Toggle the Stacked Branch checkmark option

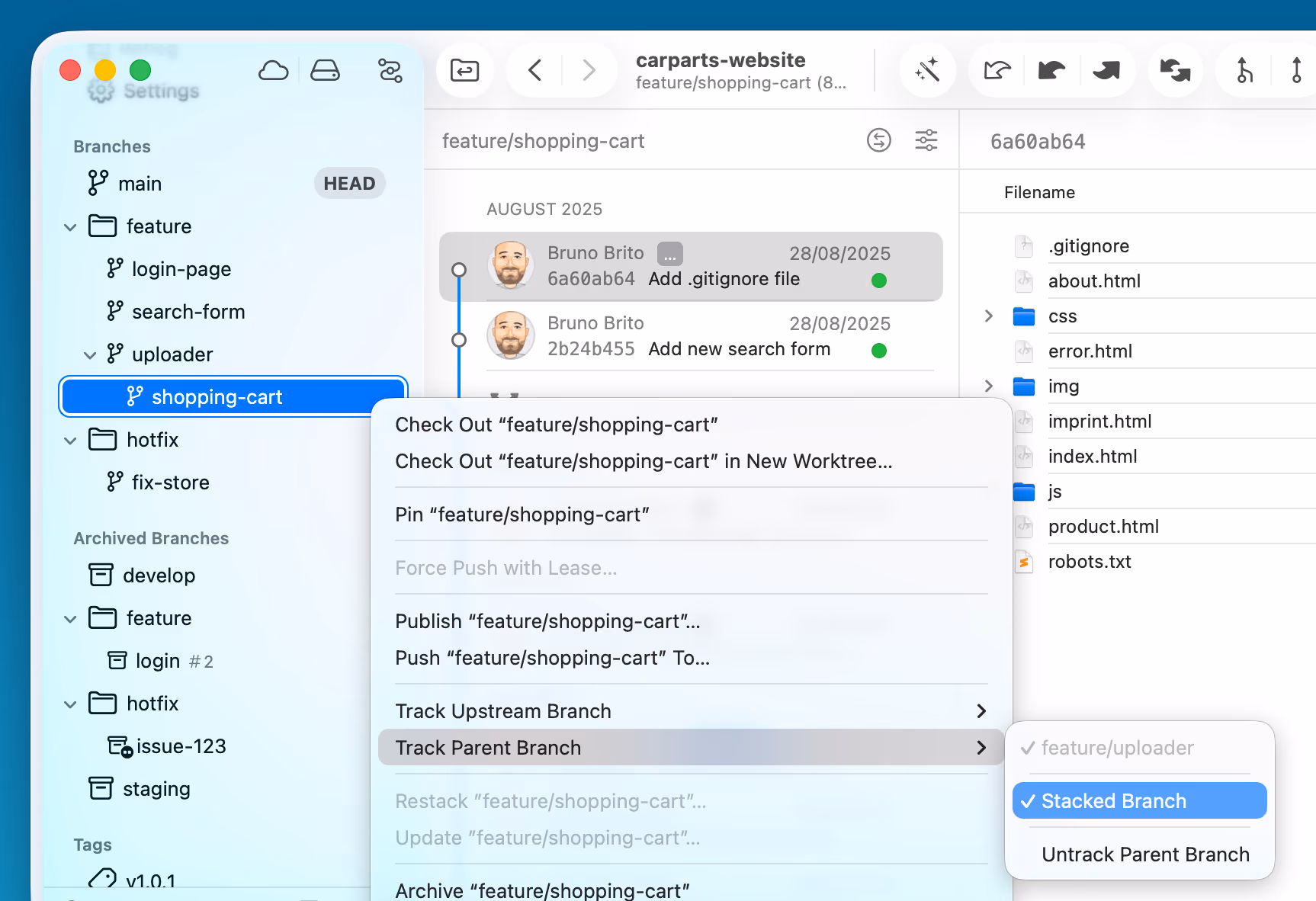(x=1140, y=801)
